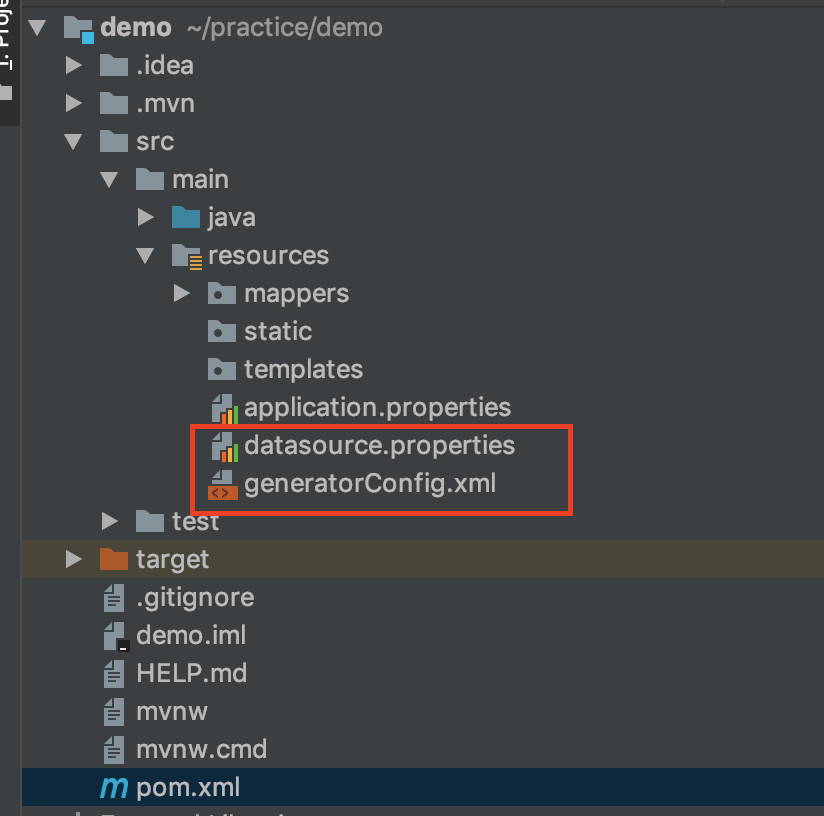This screenshot has width=824, height=816.
Task: Select the templates folder label
Action: click(303, 370)
